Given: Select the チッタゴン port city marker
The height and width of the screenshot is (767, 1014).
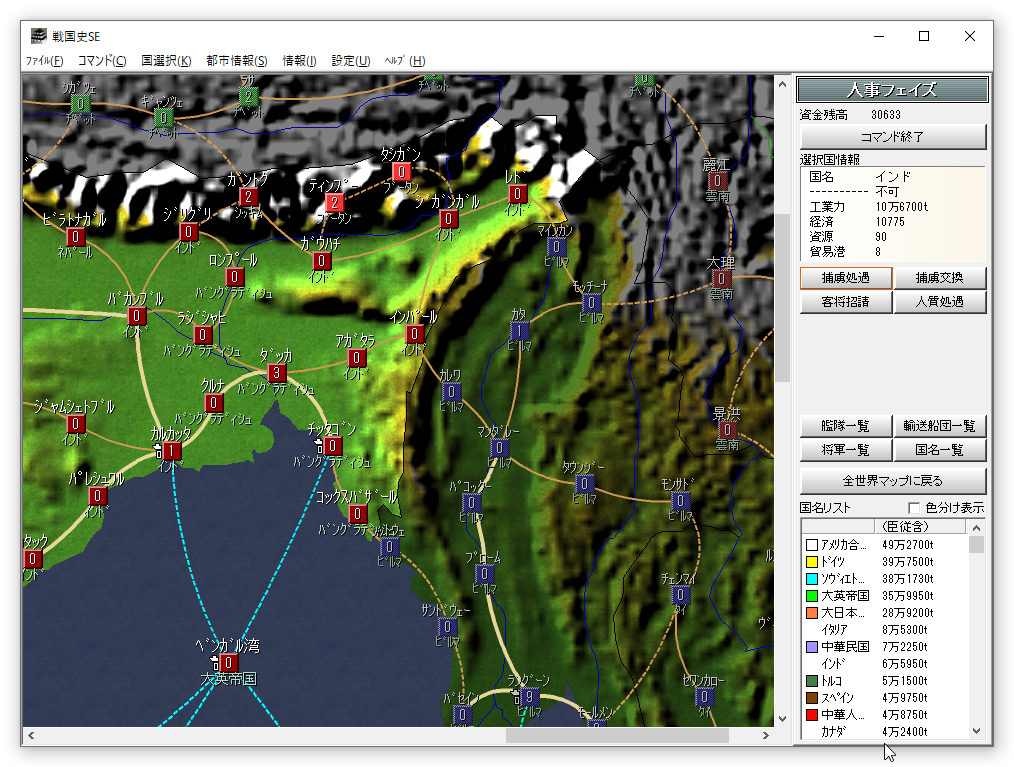Looking at the screenshot, I should [333, 446].
